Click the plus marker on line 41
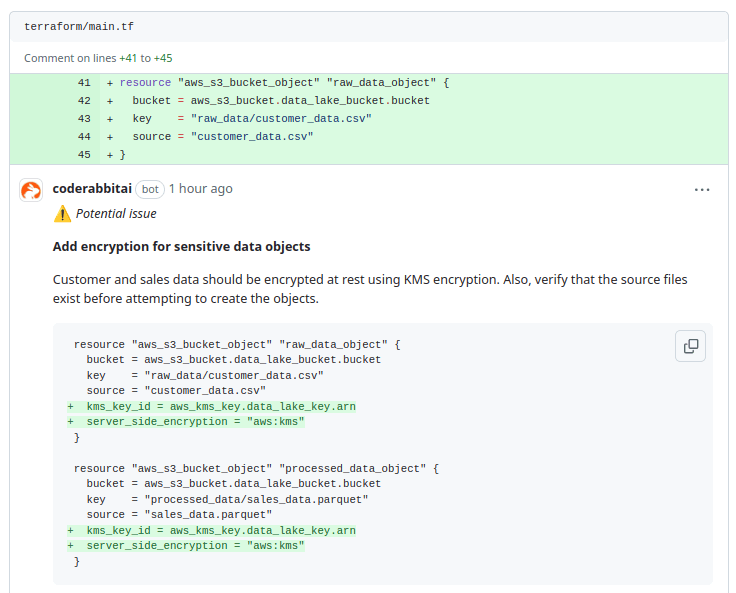736x593 pixels. pyautogui.click(x=110, y=82)
